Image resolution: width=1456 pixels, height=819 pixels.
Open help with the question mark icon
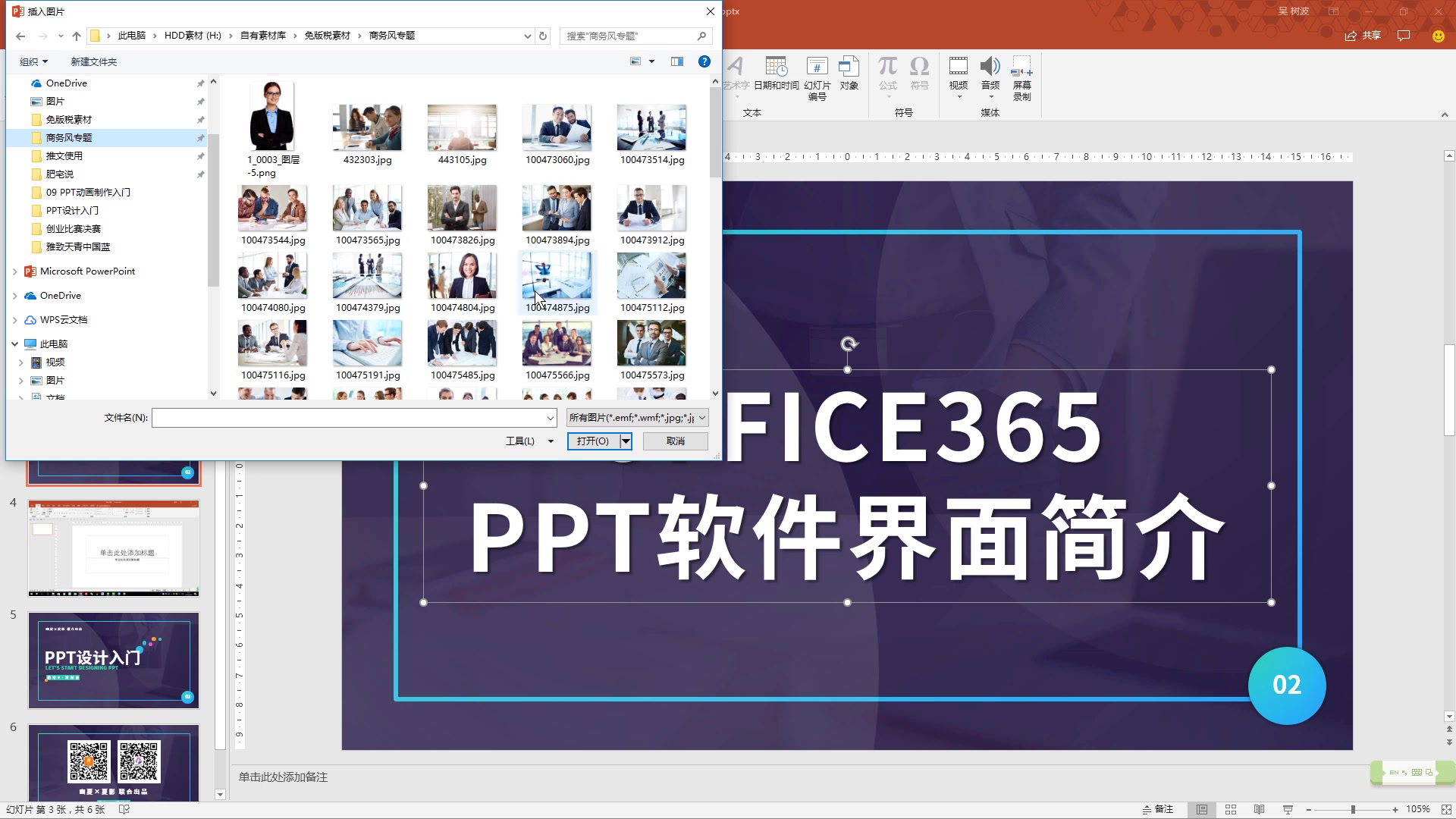pos(704,61)
